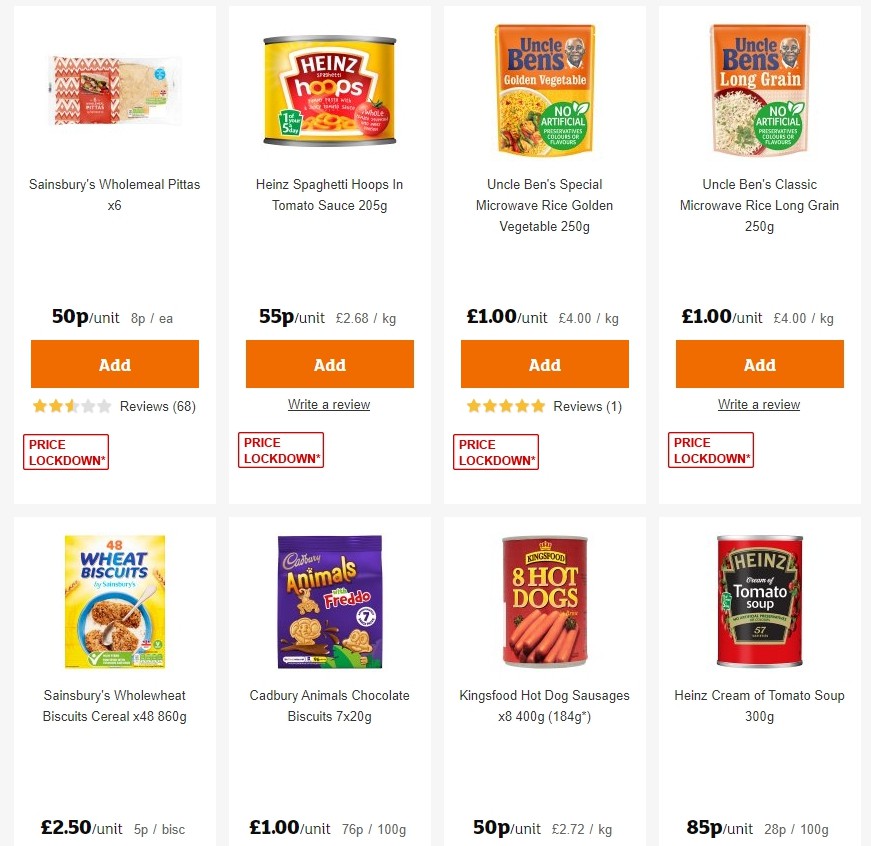Open Reviews for Uncle Ben's Golden Vegetable rice
Image resolution: width=871 pixels, height=846 pixels.
(x=587, y=406)
